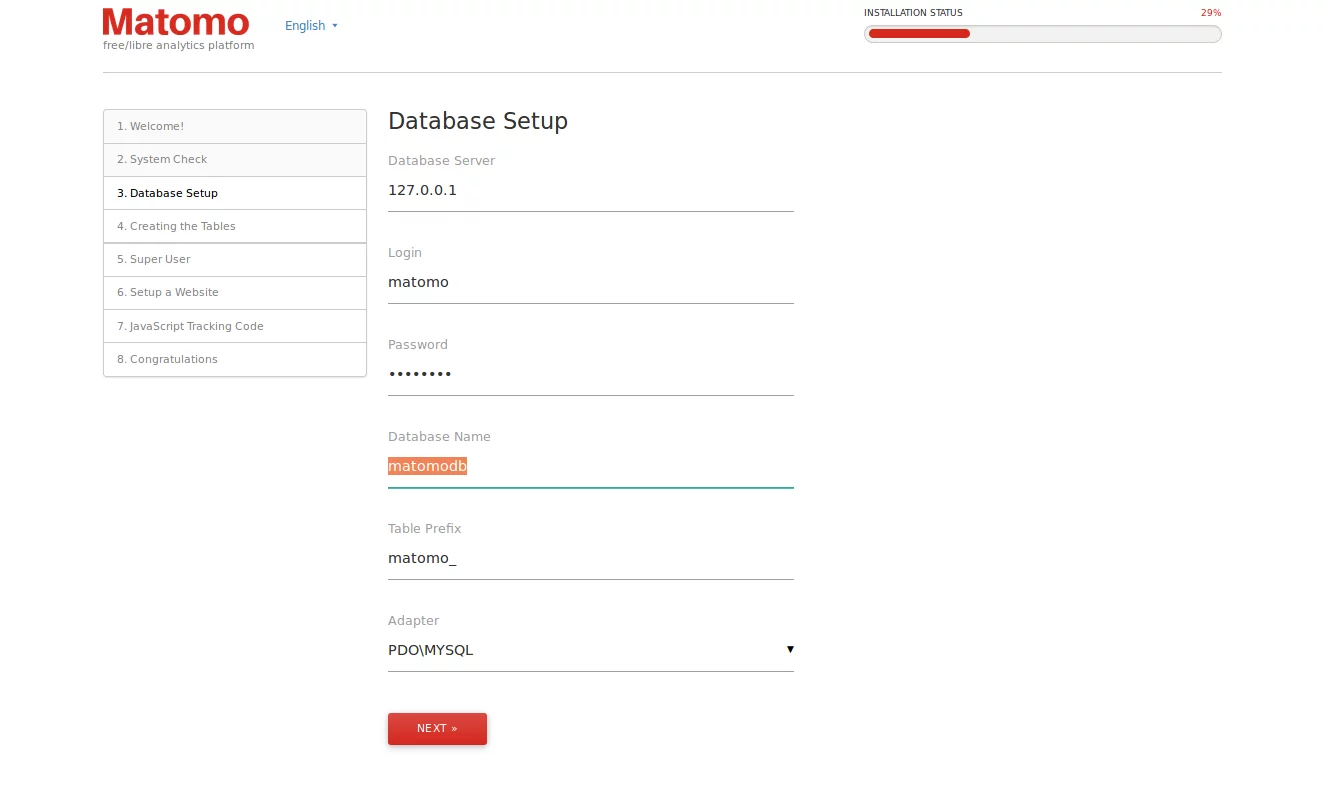
Task: Open step 6. Setup a Website
Action: (x=235, y=293)
